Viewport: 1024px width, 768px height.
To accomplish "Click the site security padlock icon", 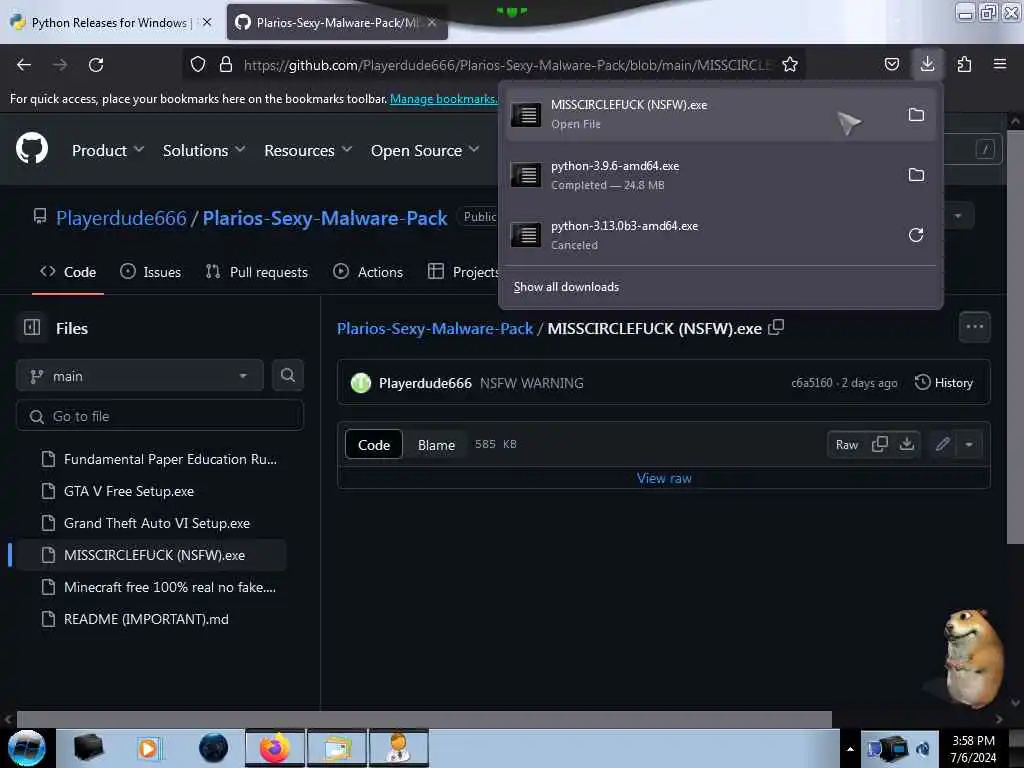I will tap(226, 64).
